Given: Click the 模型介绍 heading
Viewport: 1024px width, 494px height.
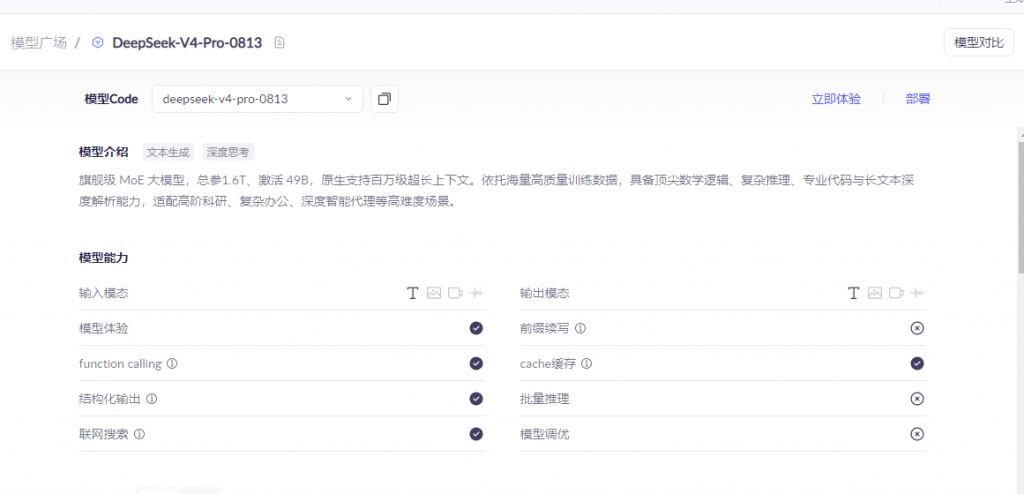Looking at the screenshot, I should click(x=103, y=152).
